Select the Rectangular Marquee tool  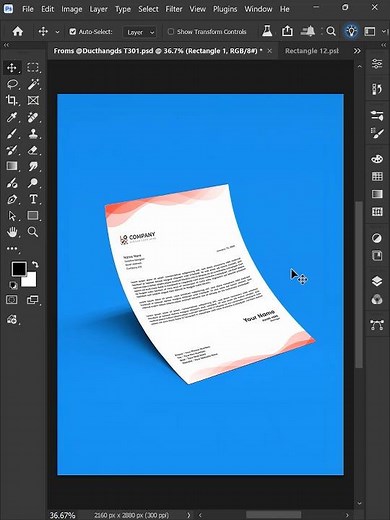click(x=33, y=68)
